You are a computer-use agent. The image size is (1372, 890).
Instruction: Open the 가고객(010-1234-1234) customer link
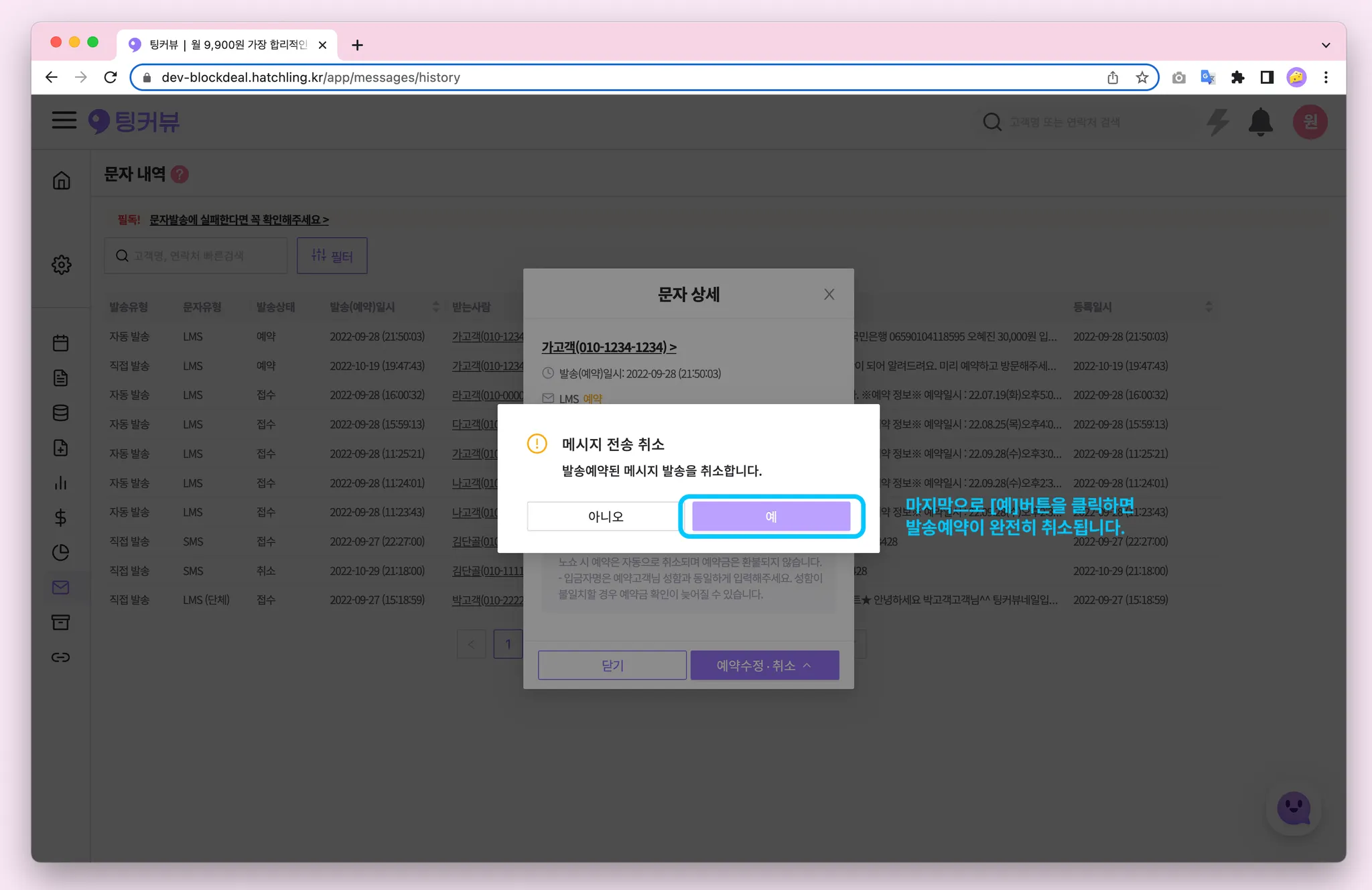pyautogui.click(x=608, y=347)
